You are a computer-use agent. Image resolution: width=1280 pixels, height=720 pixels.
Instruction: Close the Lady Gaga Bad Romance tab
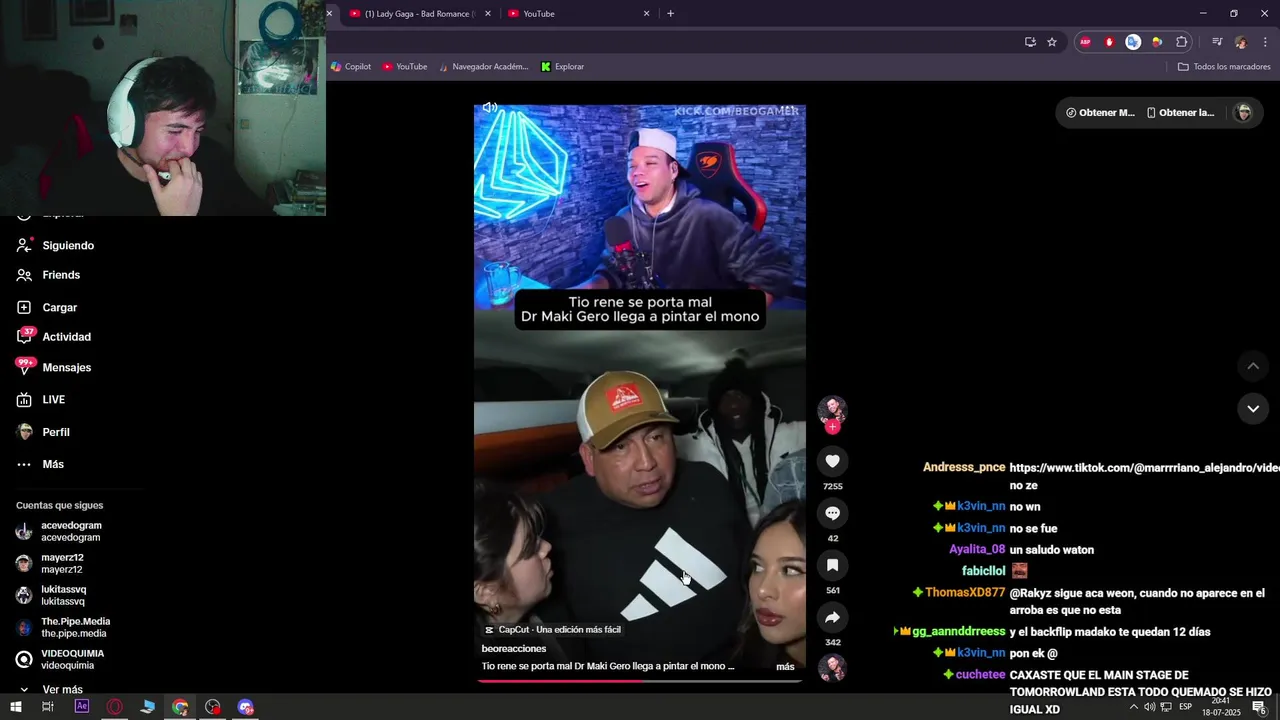pos(488,13)
